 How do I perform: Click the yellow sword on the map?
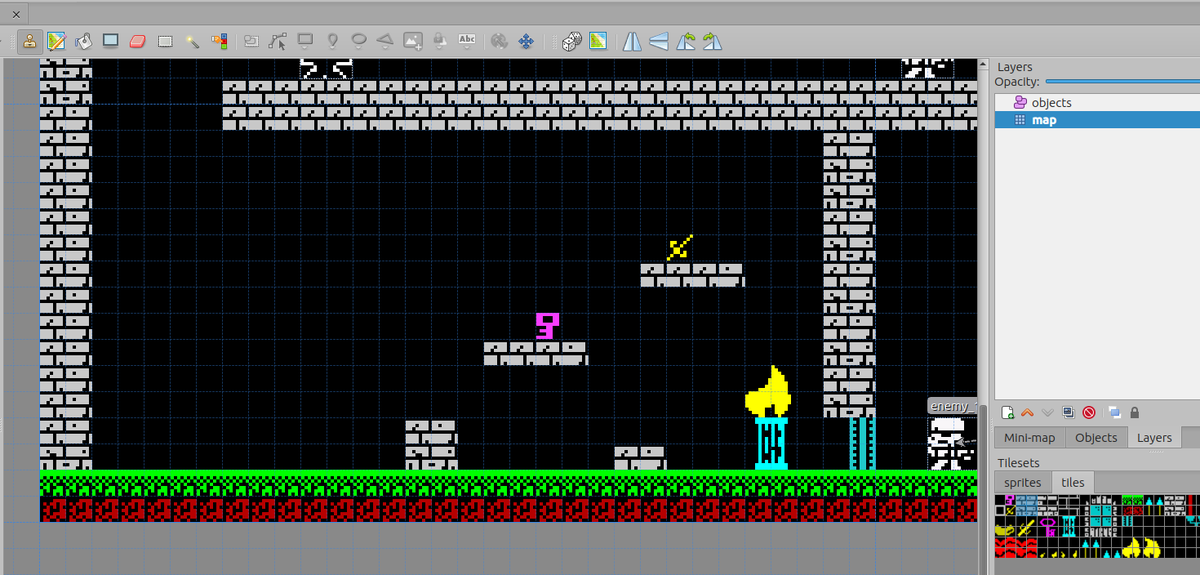[680, 247]
